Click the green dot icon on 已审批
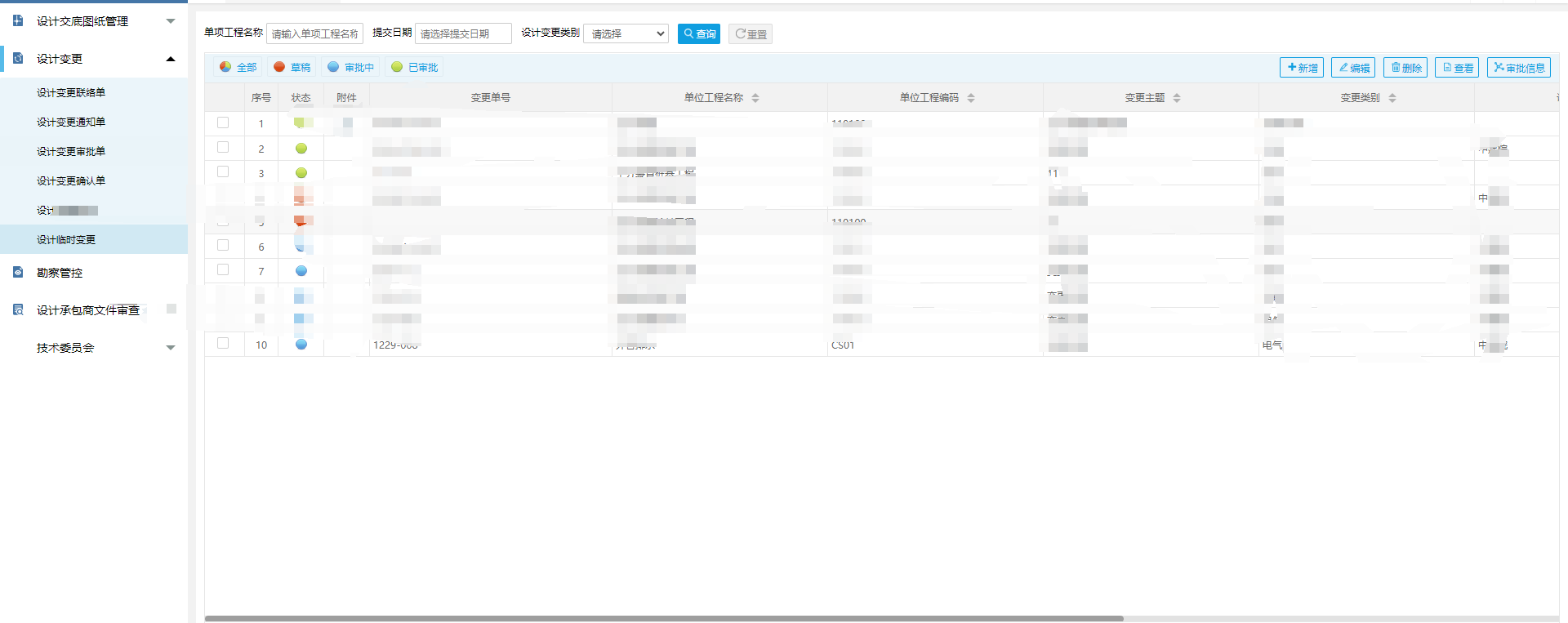 pyautogui.click(x=397, y=67)
